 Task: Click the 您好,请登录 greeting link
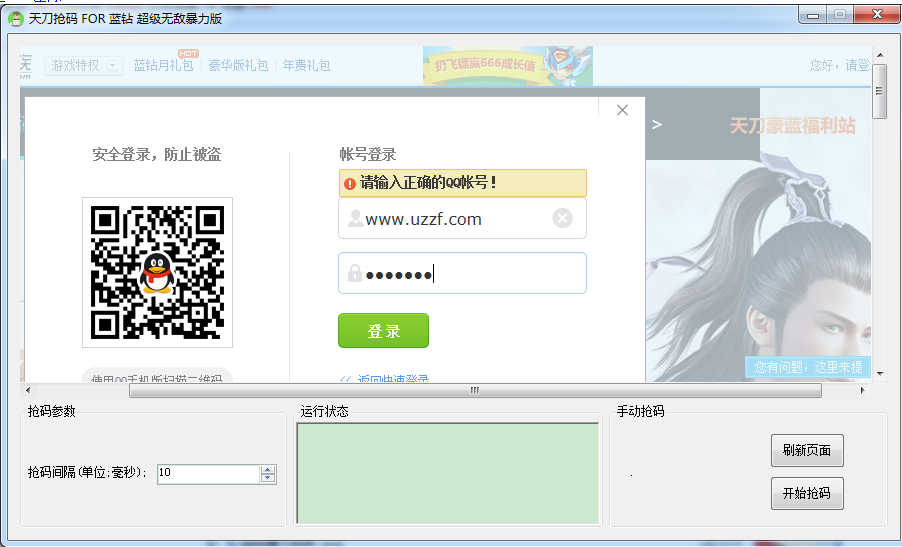coord(840,66)
